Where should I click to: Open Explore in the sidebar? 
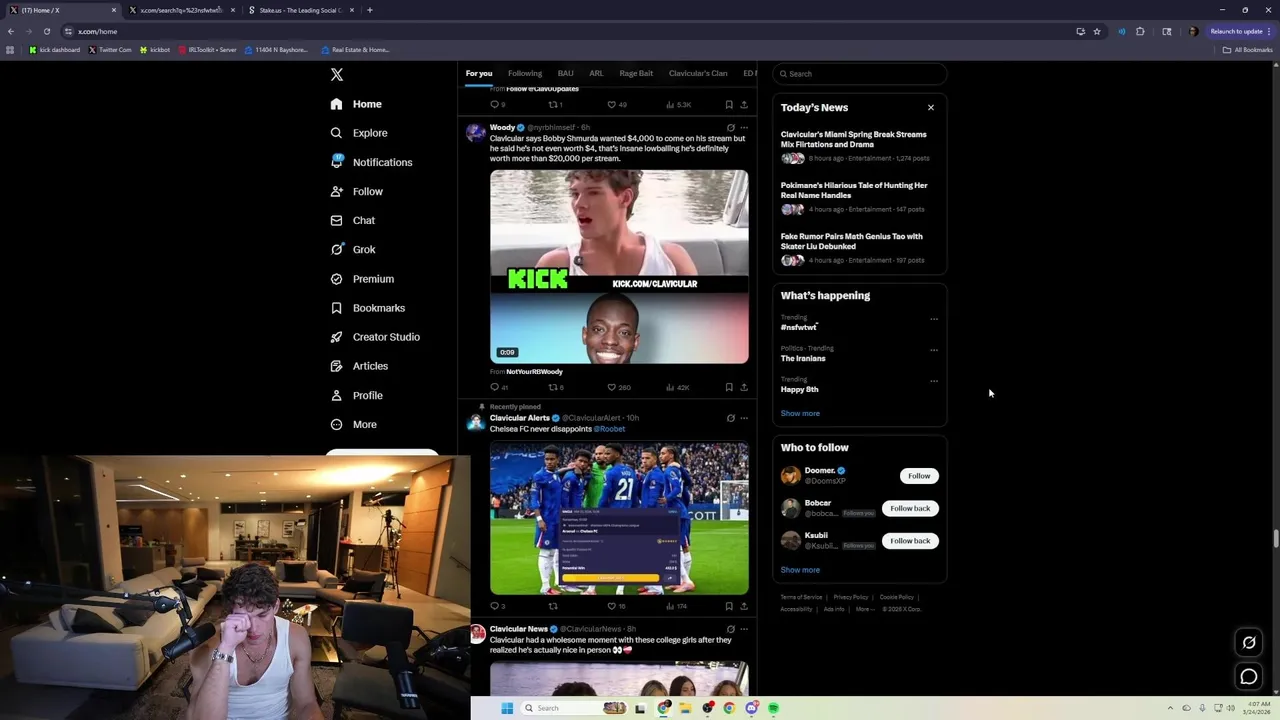[359, 133]
